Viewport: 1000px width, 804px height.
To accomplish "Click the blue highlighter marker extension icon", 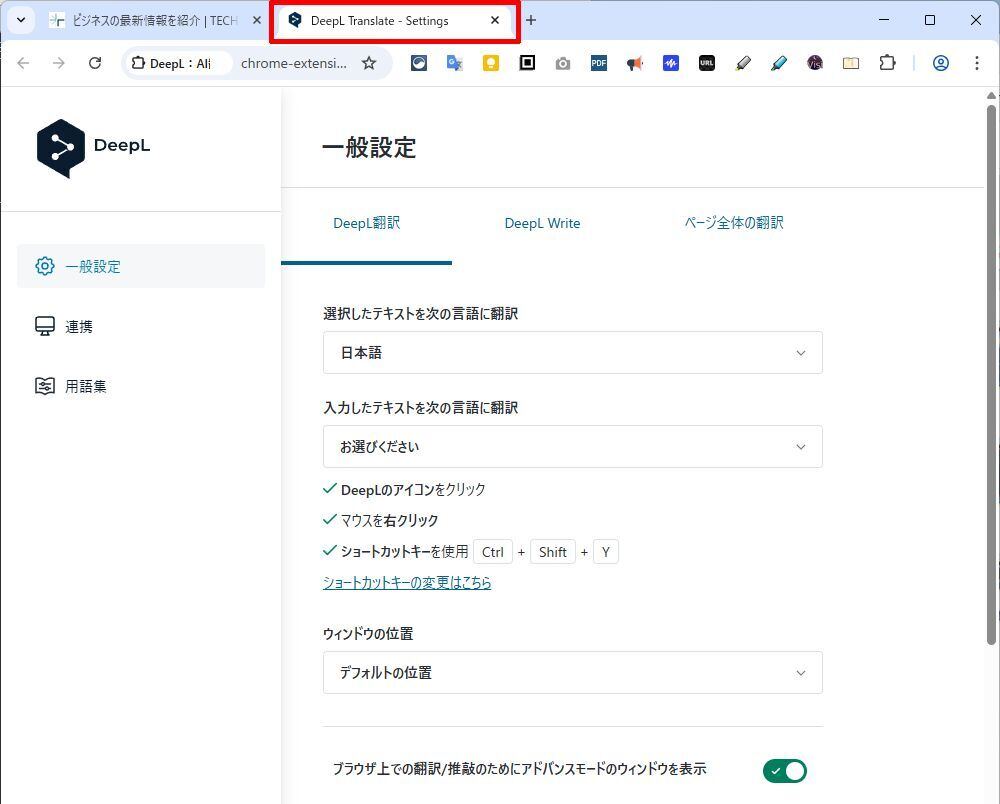I will [779, 63].
